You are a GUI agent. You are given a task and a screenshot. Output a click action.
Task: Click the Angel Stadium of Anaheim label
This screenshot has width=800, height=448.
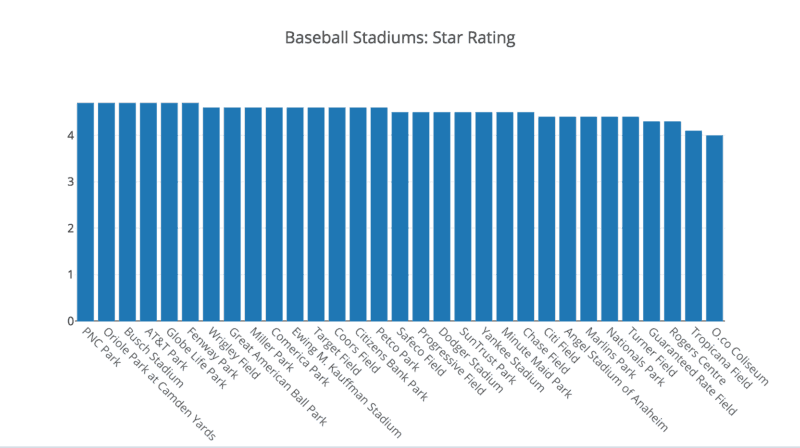pyautogui.click(x=617, y=376)
